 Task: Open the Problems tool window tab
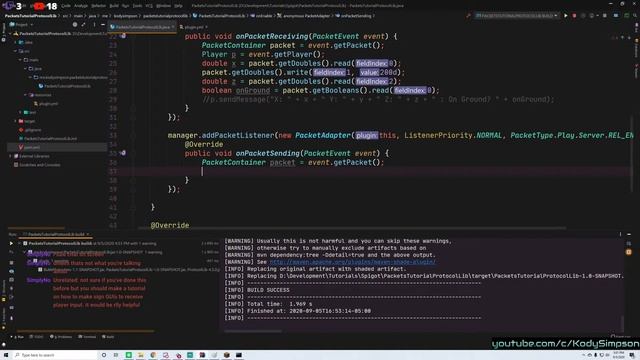(x=61, y=337)
